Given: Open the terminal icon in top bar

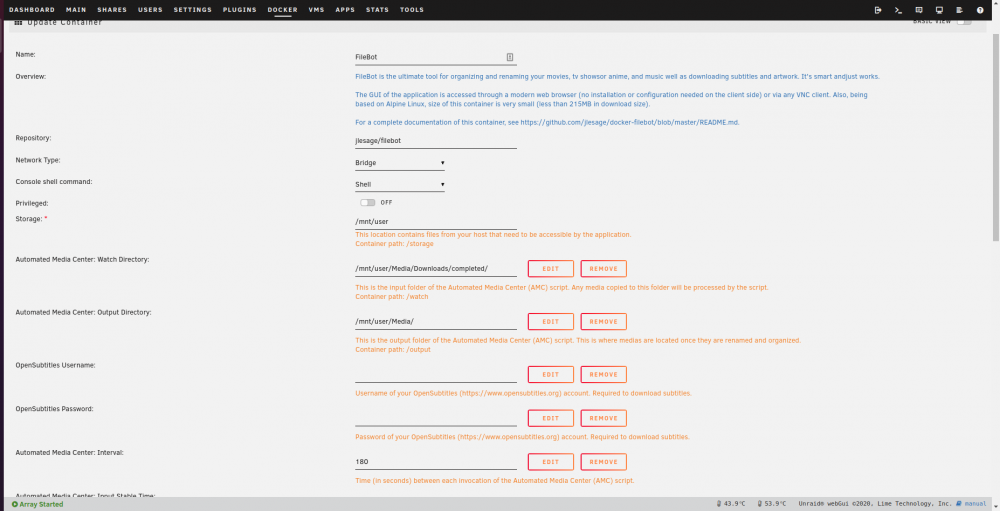Looking at the screenshot, I should point(899,10).
